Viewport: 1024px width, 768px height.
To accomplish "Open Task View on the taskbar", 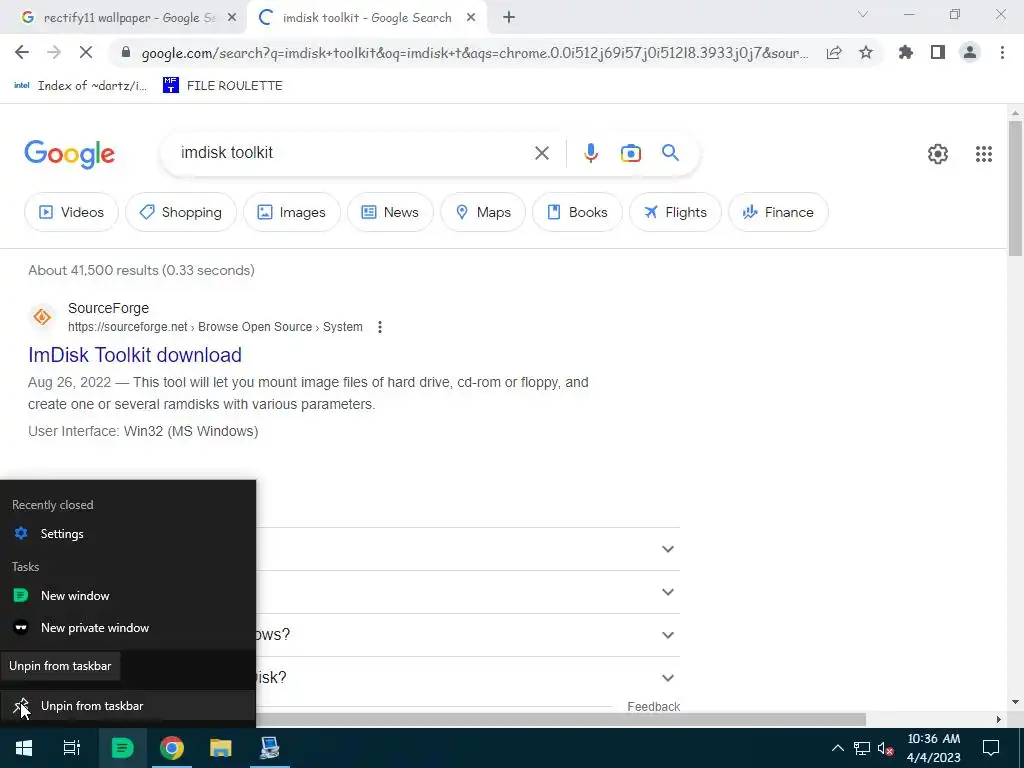I will click(x=72, y=748).
